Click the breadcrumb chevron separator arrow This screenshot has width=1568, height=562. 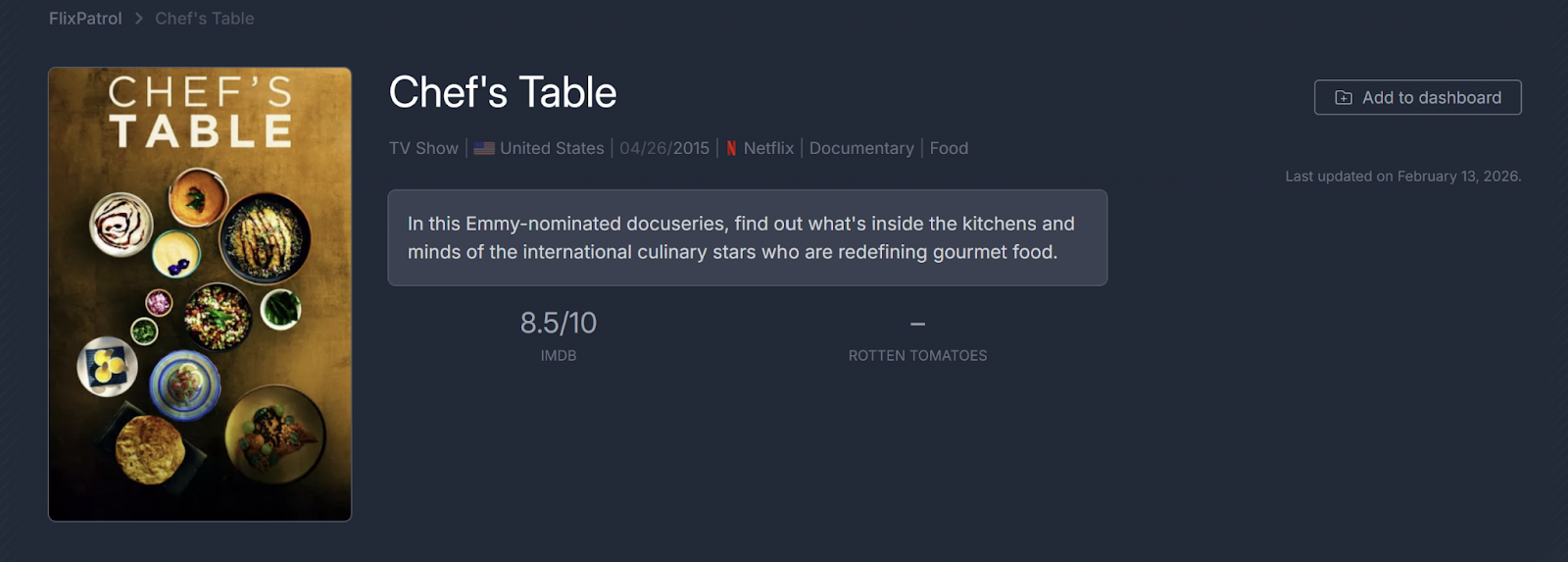[138, 19]
